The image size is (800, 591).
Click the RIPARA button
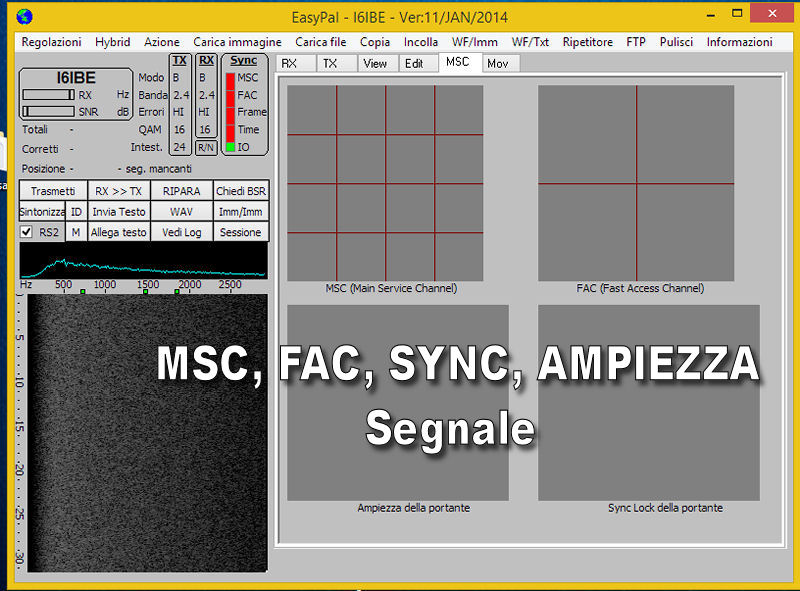point(182,191)
